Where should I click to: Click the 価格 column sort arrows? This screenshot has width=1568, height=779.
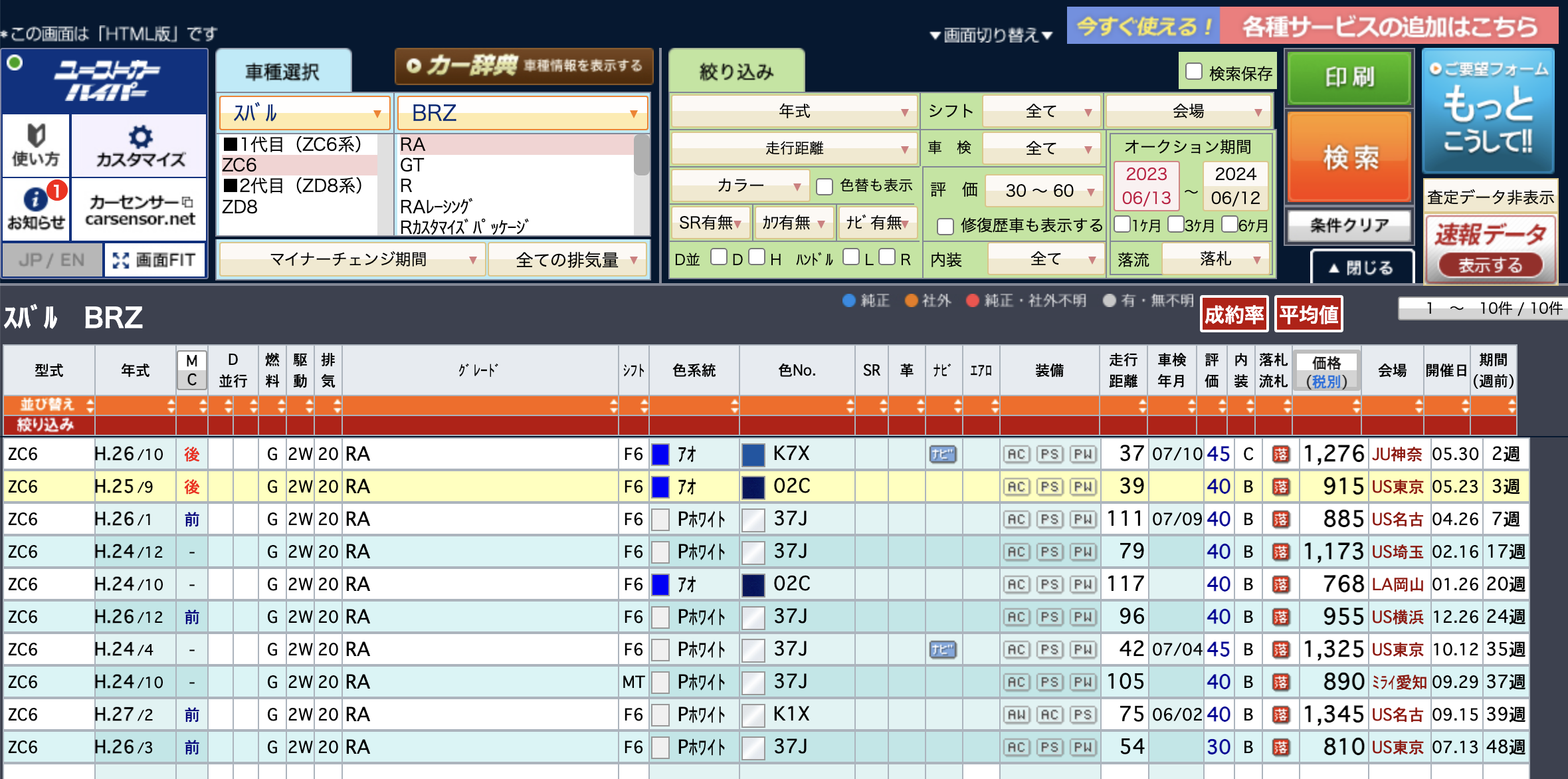[1356, 405]
